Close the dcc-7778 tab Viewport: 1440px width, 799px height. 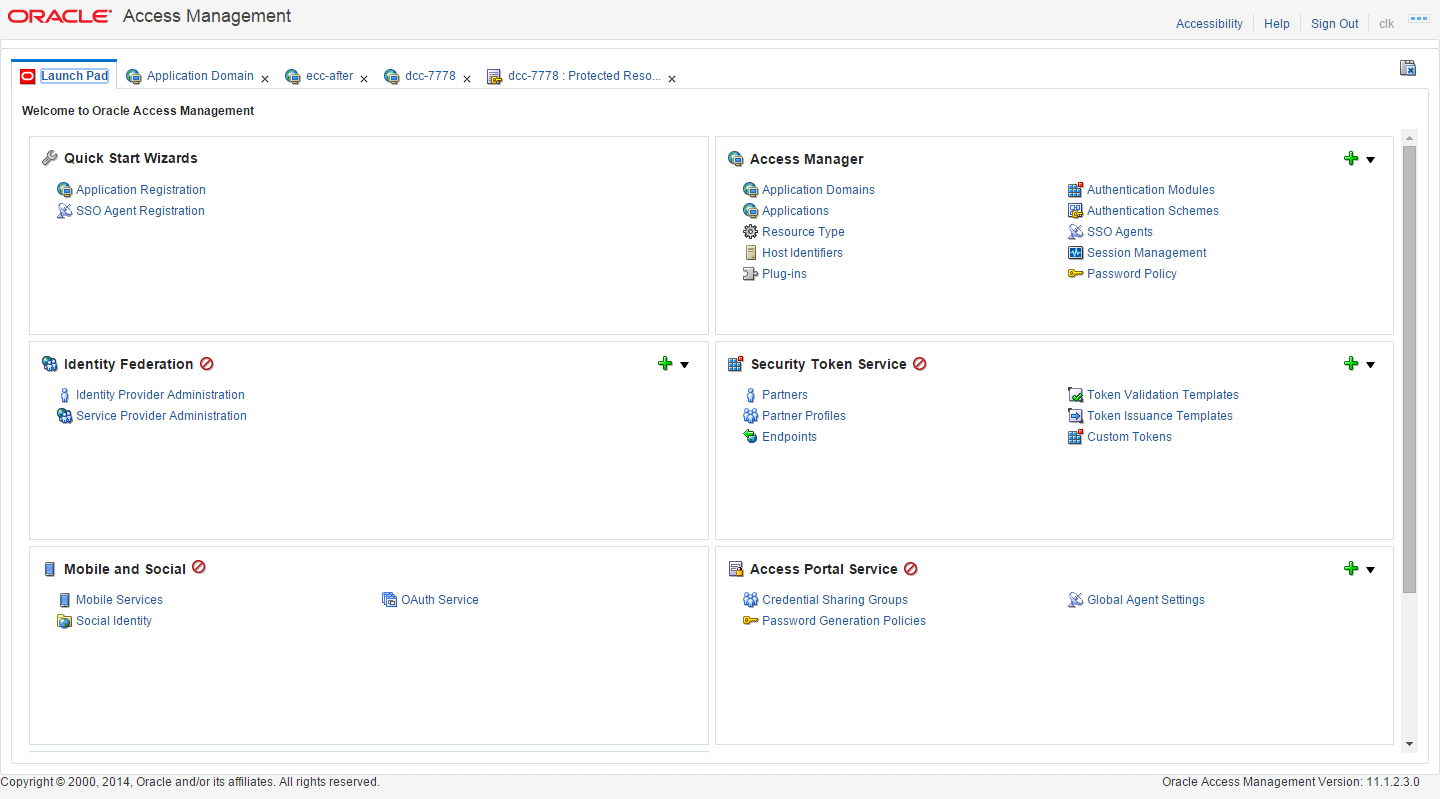click(x=467, y=79)
